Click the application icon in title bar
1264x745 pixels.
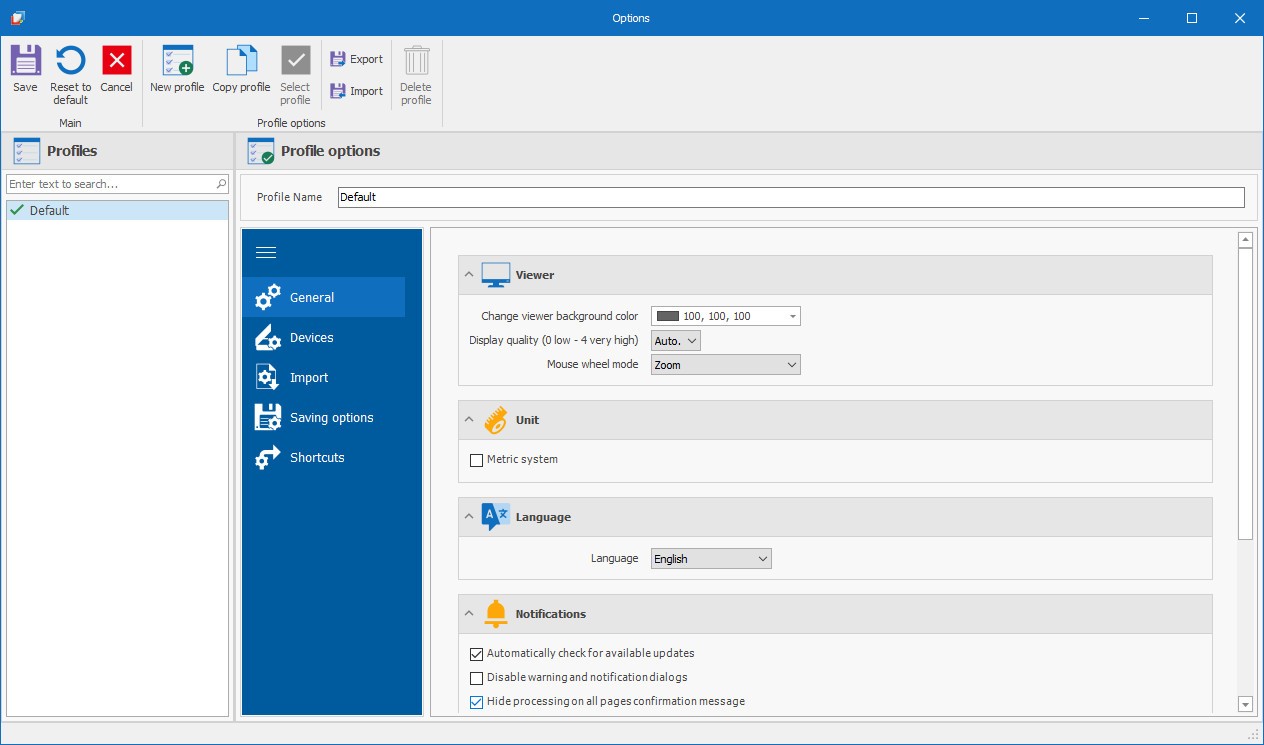[x=17, y=18]
